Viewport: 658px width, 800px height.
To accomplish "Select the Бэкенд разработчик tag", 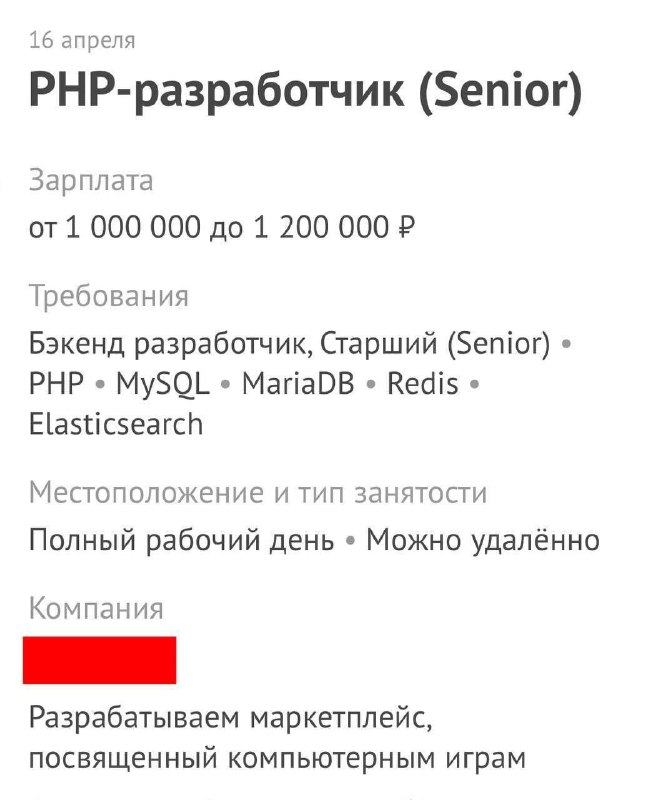I will (168, 343).
